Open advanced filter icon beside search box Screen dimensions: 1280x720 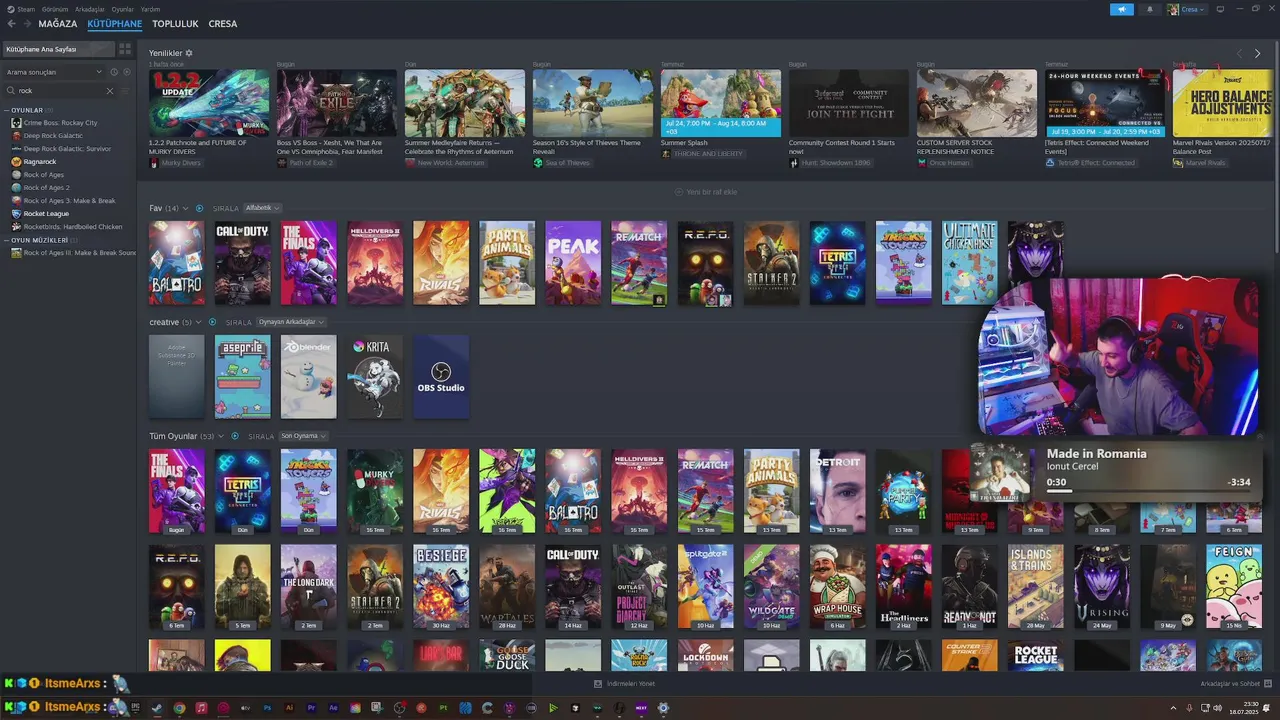[x=125, y=91]
